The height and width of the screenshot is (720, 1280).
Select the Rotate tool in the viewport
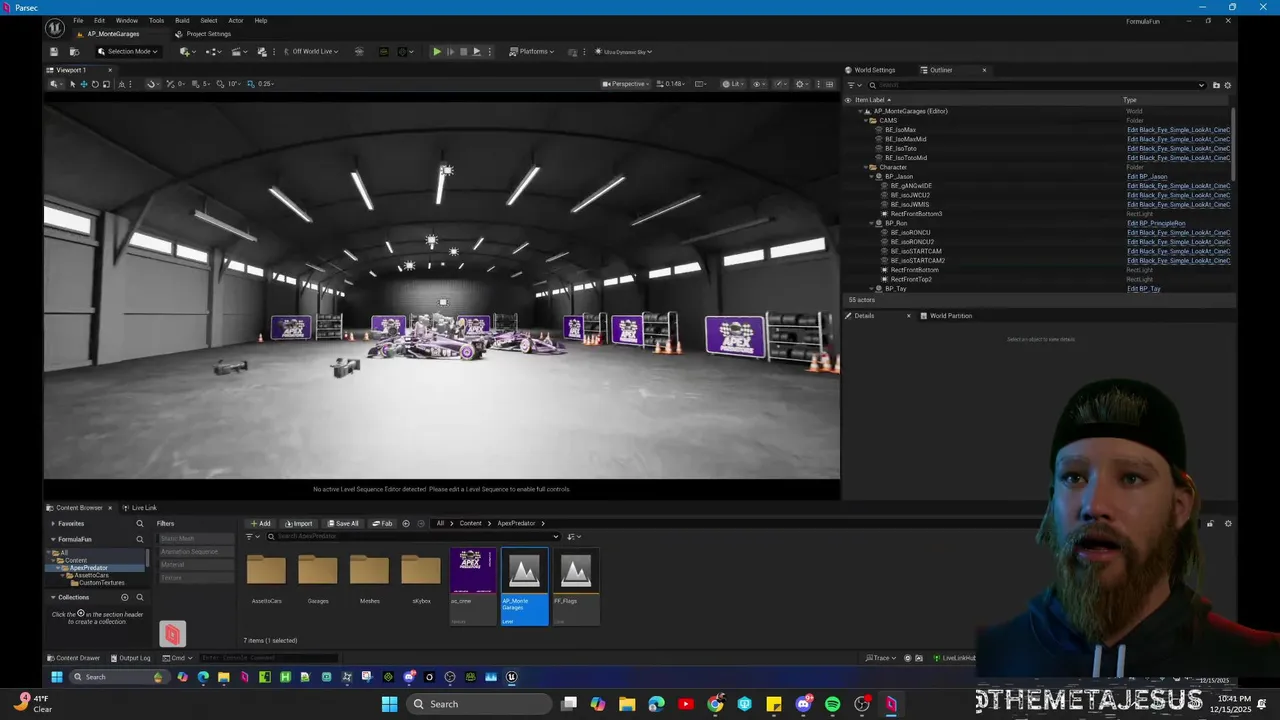coord(95,84)
